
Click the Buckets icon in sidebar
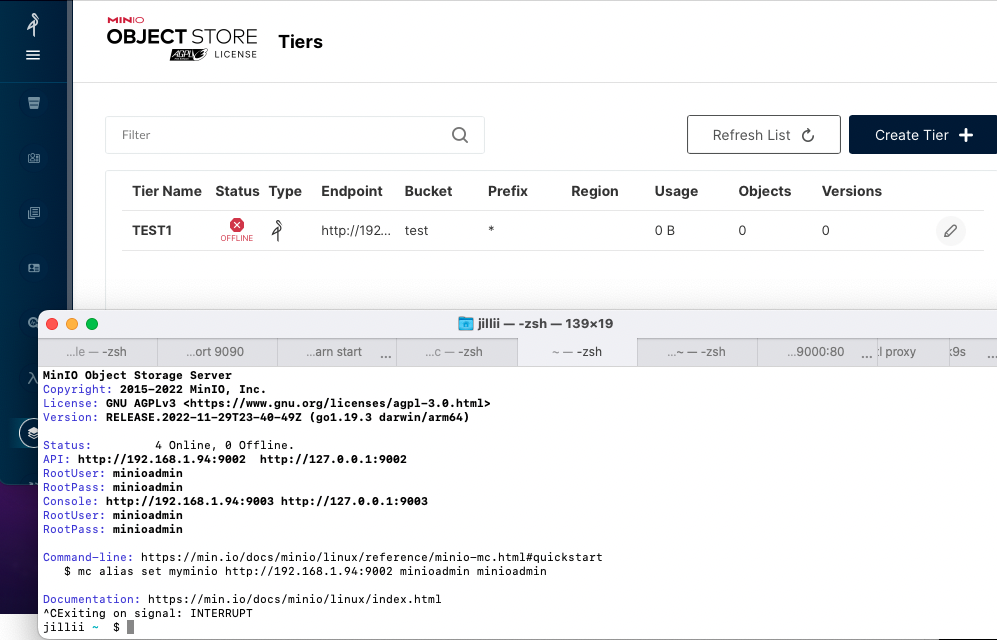[x=34, y=103]
